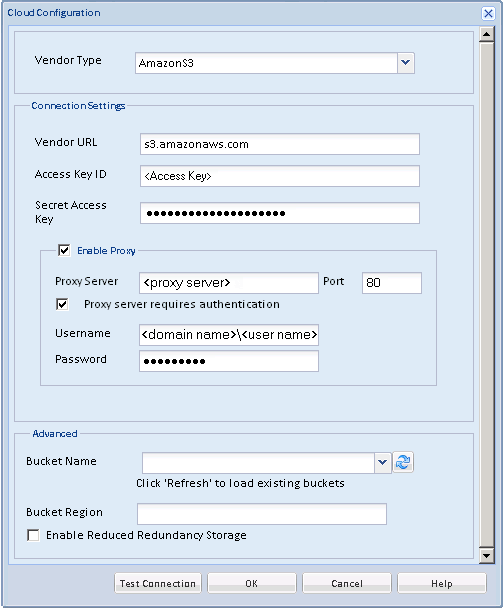
Task: Click the AmazonS3 vendor type value
Action: pyautogui.click(x=166, y=63)
